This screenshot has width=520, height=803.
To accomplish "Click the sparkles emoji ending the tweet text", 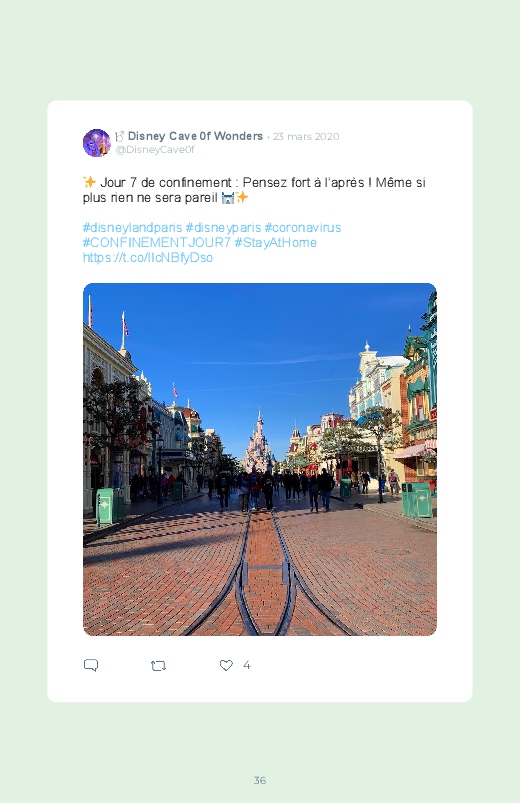I will click(x=241, y=198).
